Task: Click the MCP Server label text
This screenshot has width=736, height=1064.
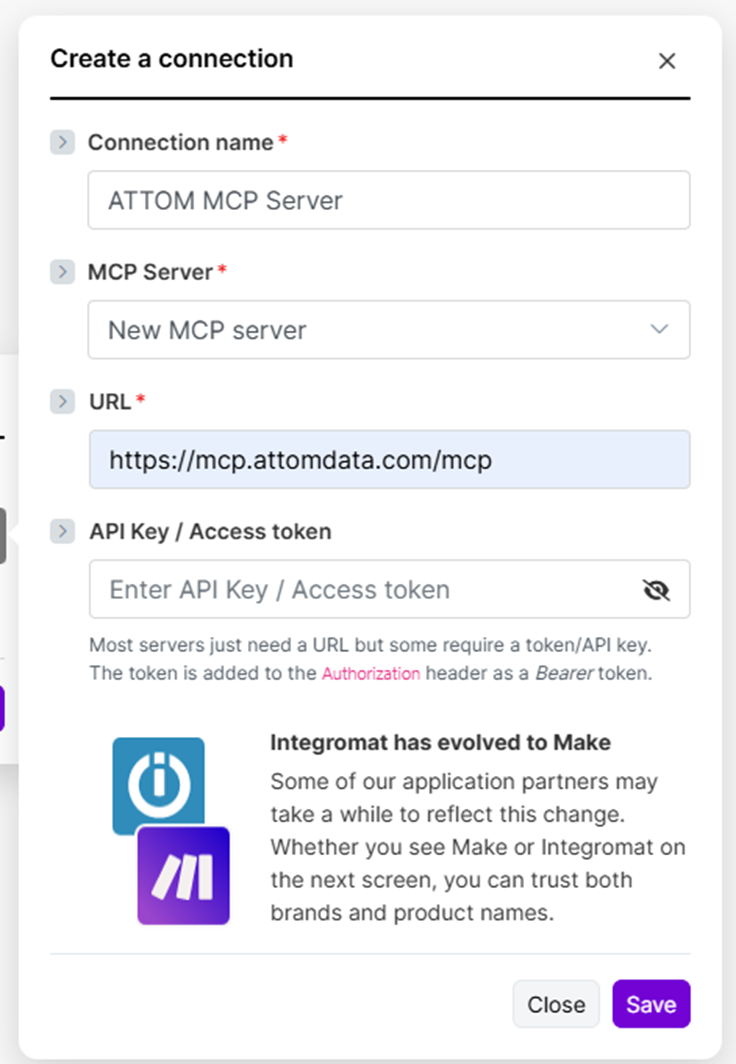Action: click(151, 272)
